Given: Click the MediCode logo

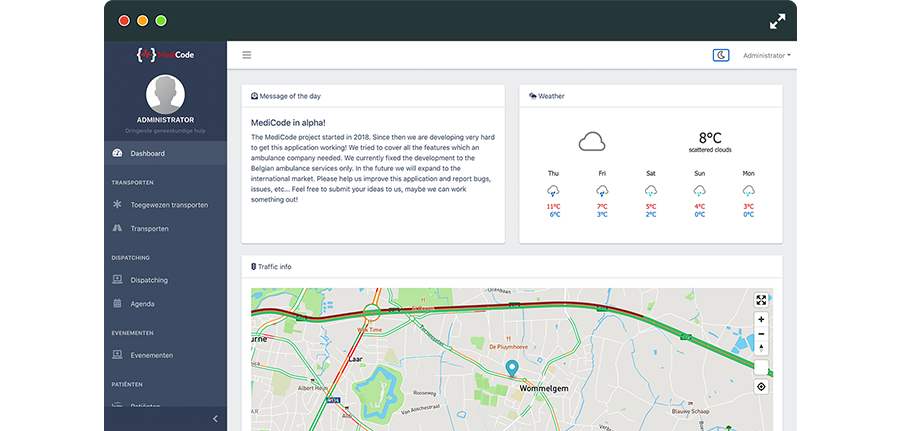Looking at the screenshot, I should (x=165, y=55).
